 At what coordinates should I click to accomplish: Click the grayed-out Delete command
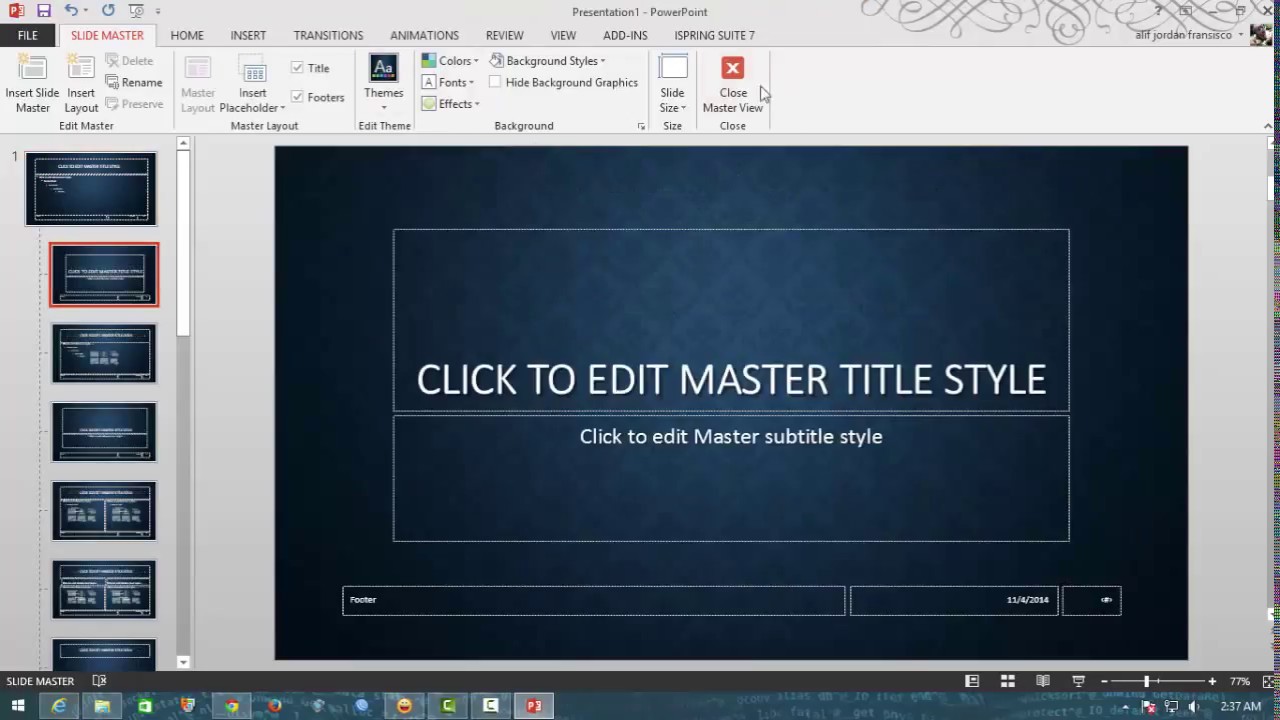(129, 61)
